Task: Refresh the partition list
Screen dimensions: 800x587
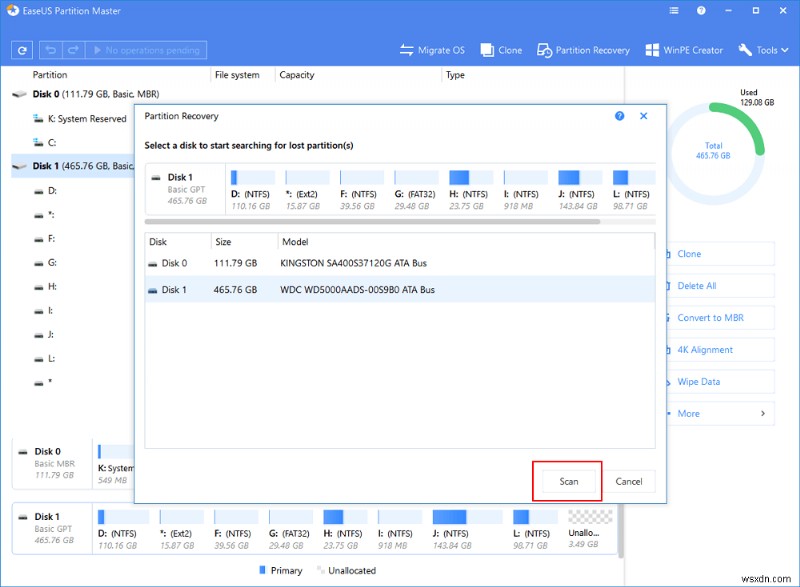Action: pyautogui.click(x=20, y=49)
